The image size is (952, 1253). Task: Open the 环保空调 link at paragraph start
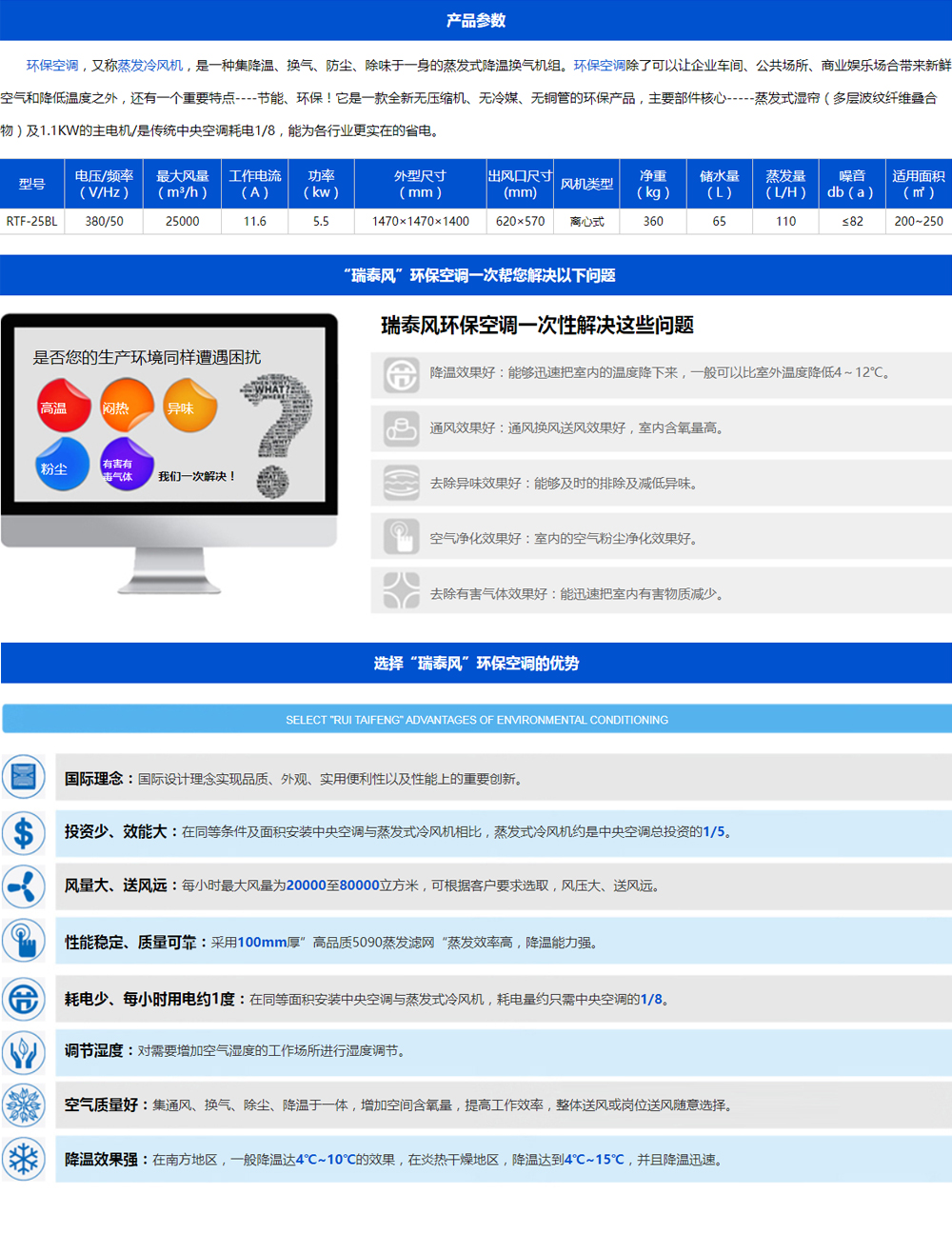[52, 66]
